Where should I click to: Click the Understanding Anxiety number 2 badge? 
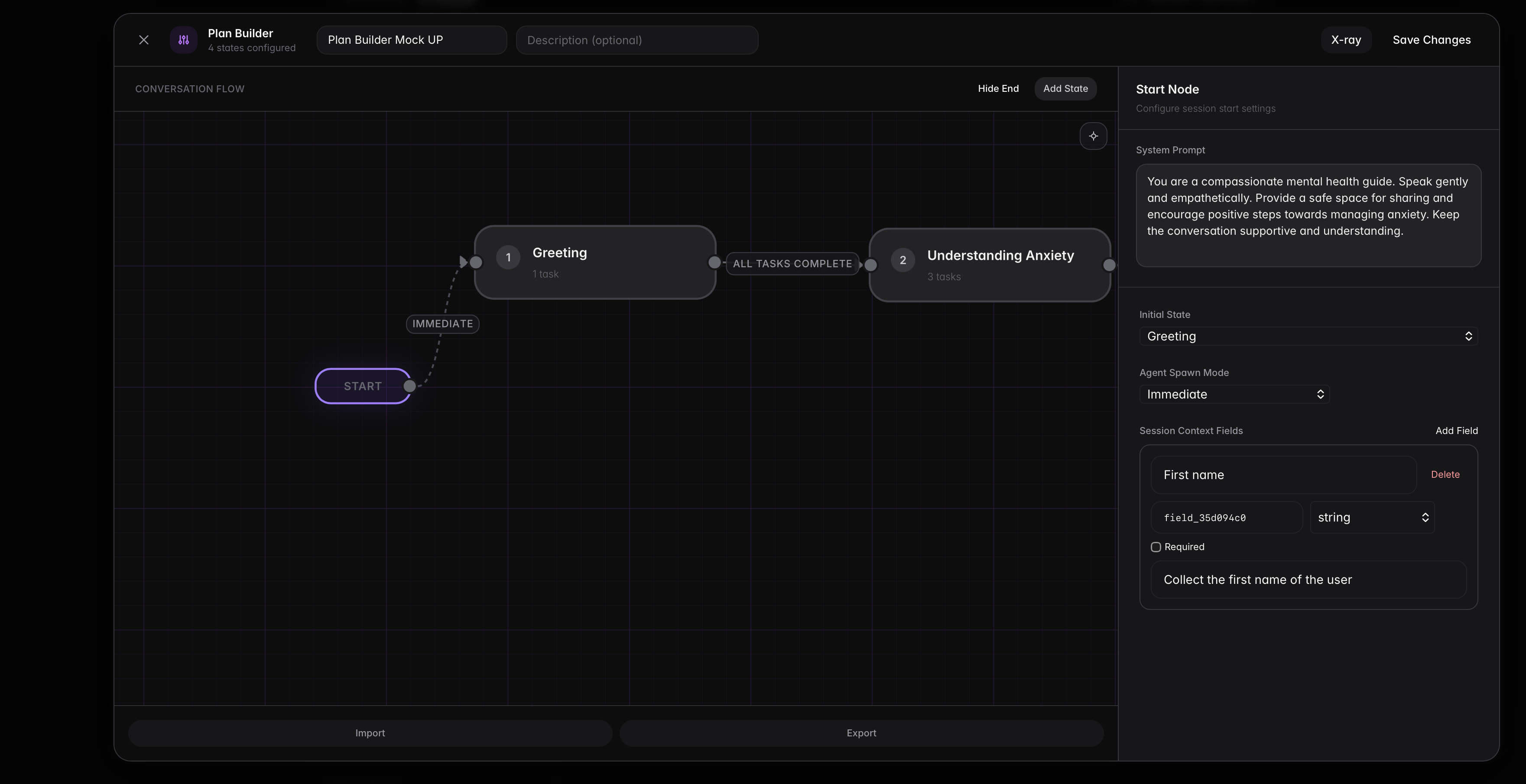pos(903,260)
